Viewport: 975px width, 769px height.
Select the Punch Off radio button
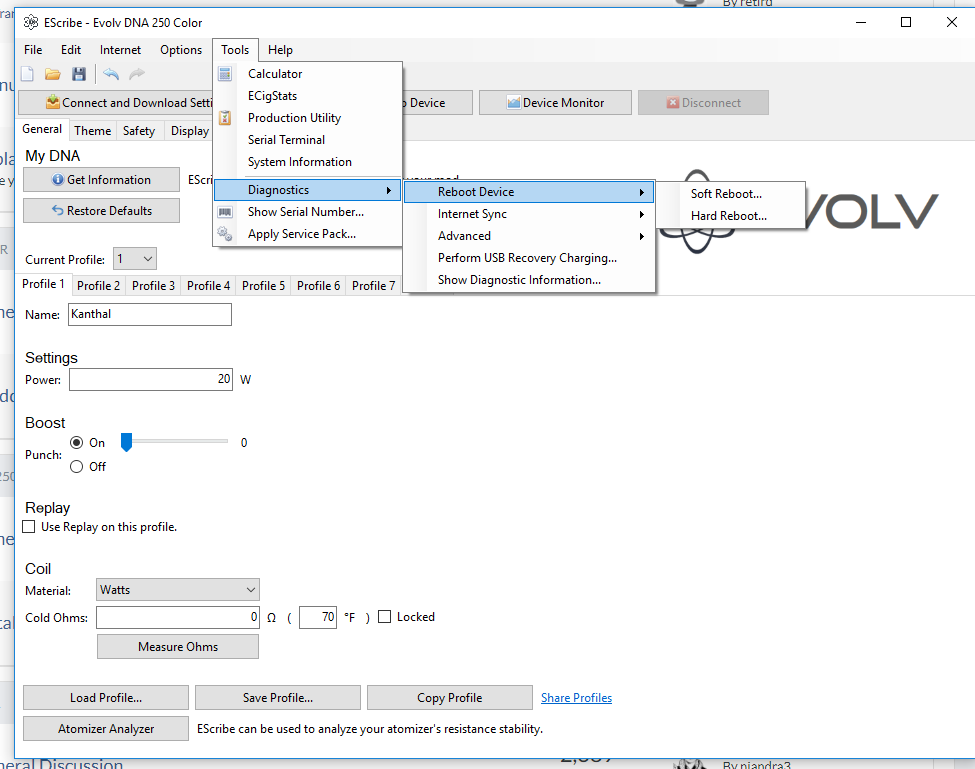coord(77,467)
